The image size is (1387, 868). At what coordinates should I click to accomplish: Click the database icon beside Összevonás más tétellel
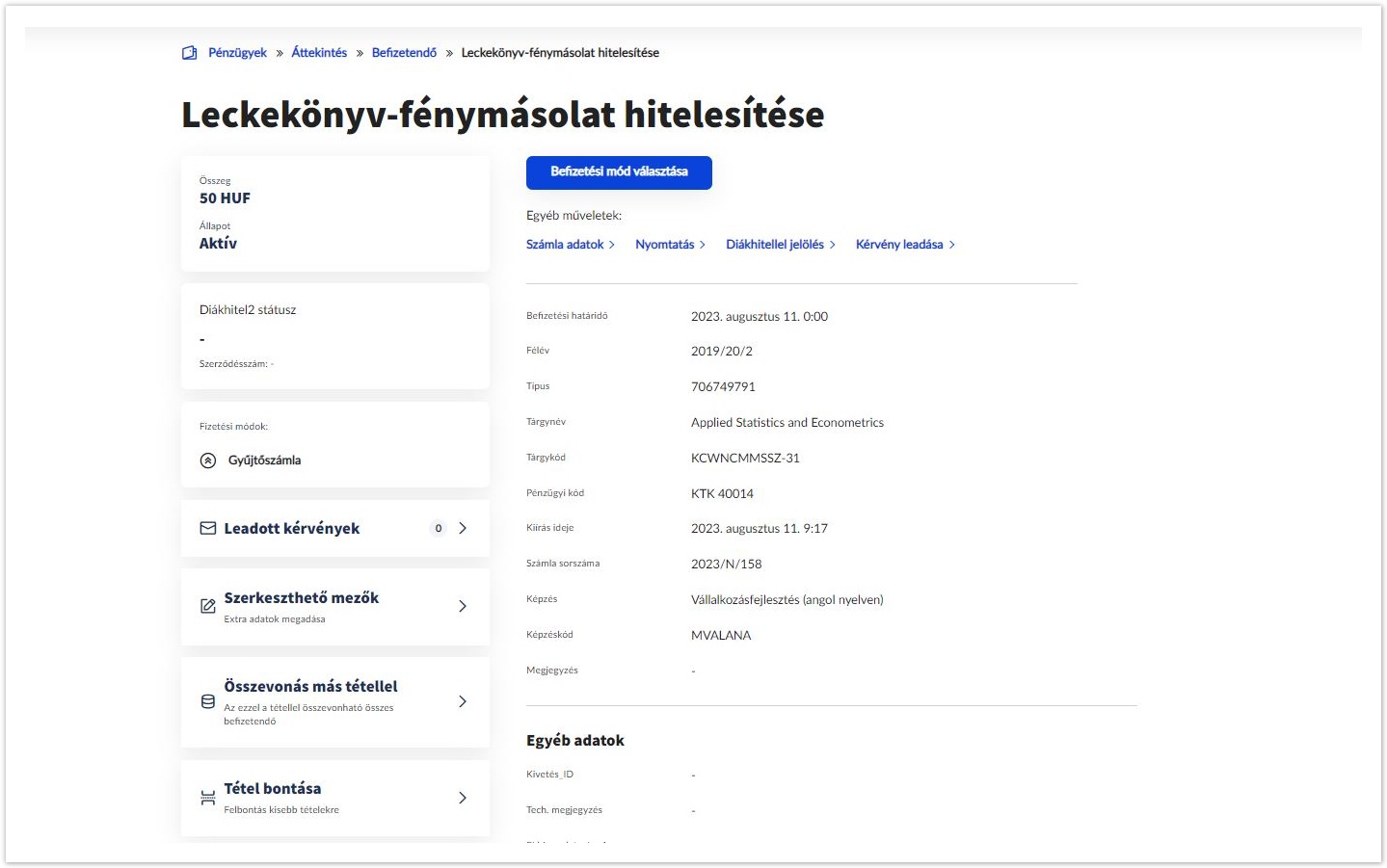tap(208, 701)
